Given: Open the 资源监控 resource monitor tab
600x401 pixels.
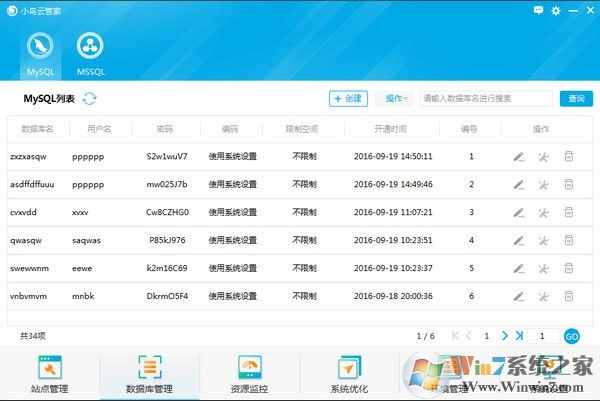Looking at the screenshot, I should (249, 377).
